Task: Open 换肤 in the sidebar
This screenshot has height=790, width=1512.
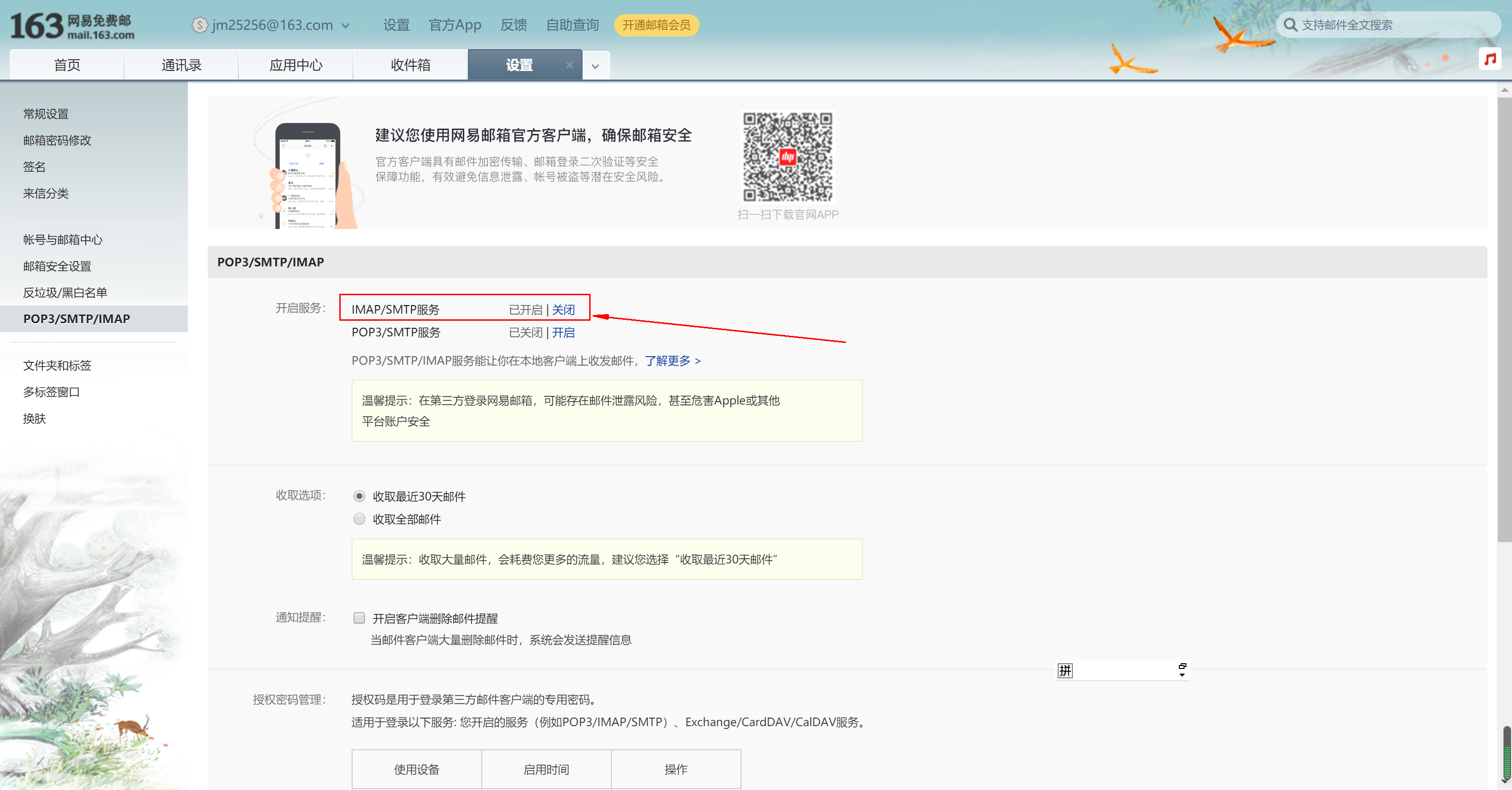Action: (34, 418)
